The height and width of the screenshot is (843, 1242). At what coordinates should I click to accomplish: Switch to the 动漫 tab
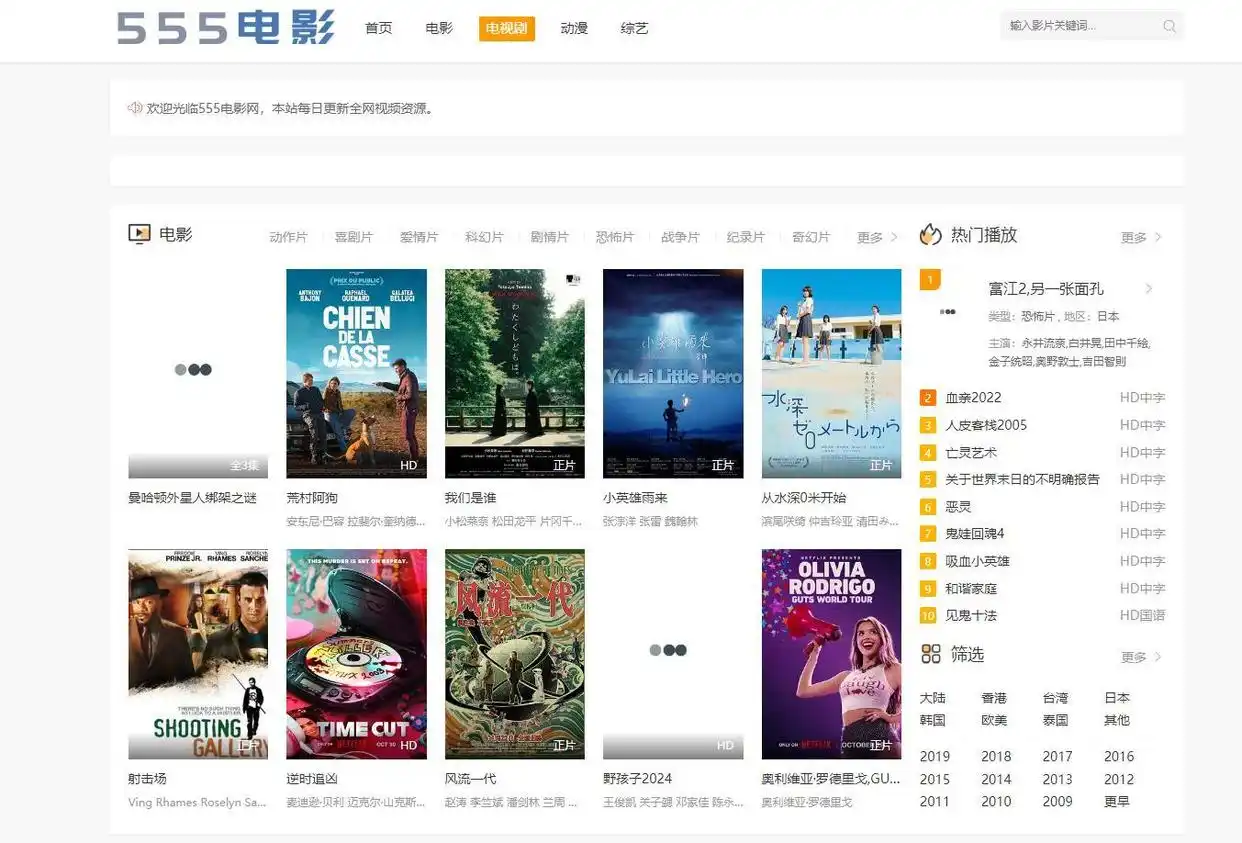click(x=572, y=28)
